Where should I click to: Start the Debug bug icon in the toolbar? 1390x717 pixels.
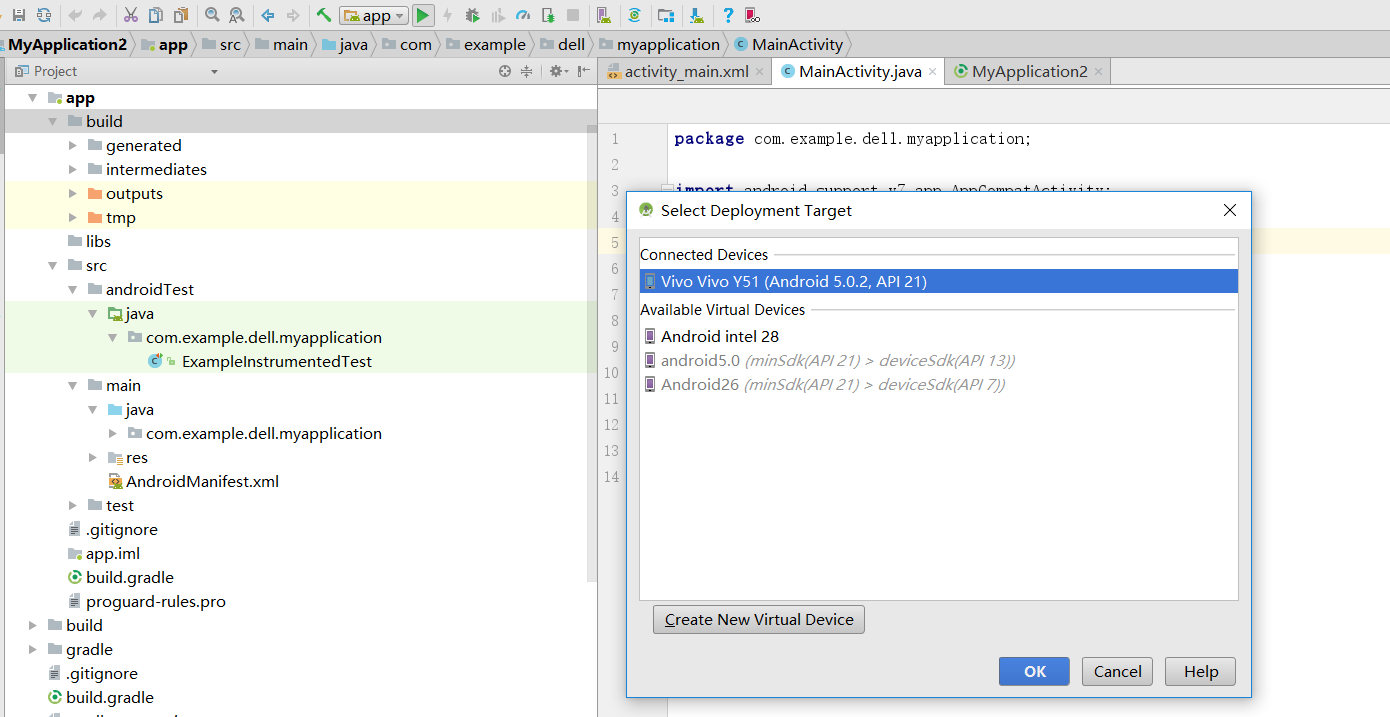472,15
